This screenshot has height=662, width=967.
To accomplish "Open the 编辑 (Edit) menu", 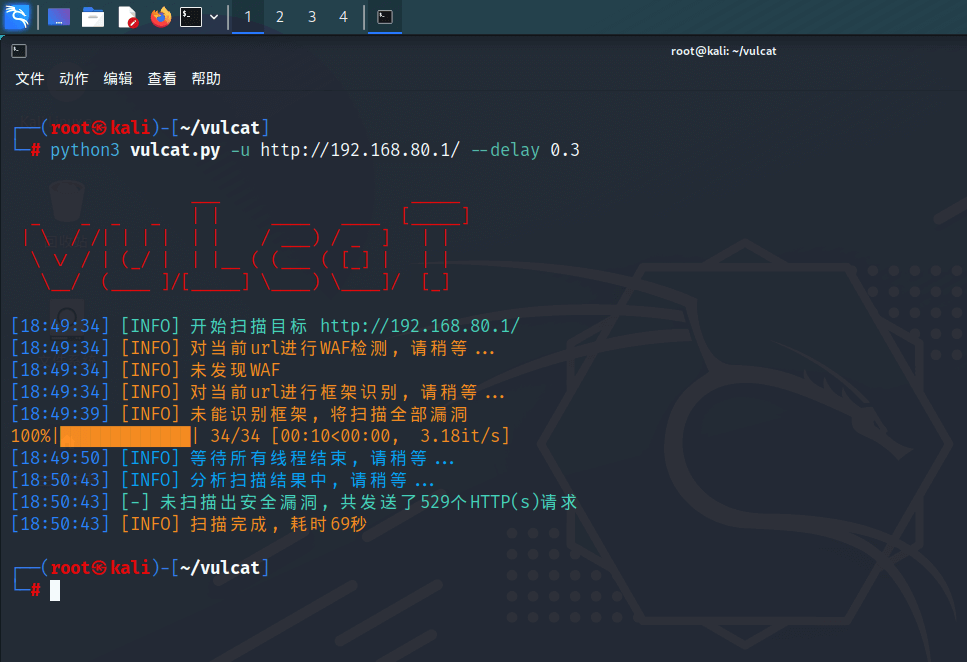I will coord(118,79).
